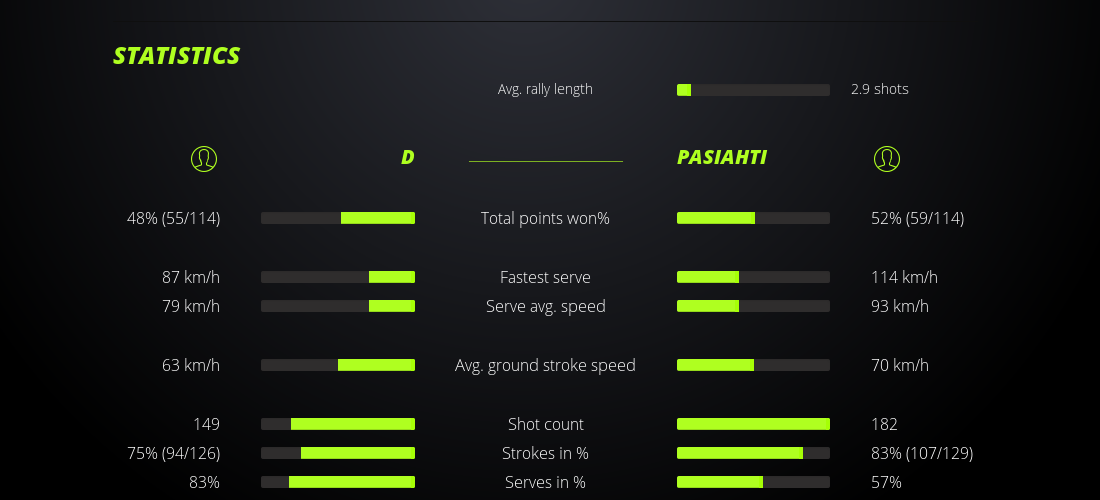
Task: Click PASIAHTI's profile avatar icon
Action: tap(887, 158)
